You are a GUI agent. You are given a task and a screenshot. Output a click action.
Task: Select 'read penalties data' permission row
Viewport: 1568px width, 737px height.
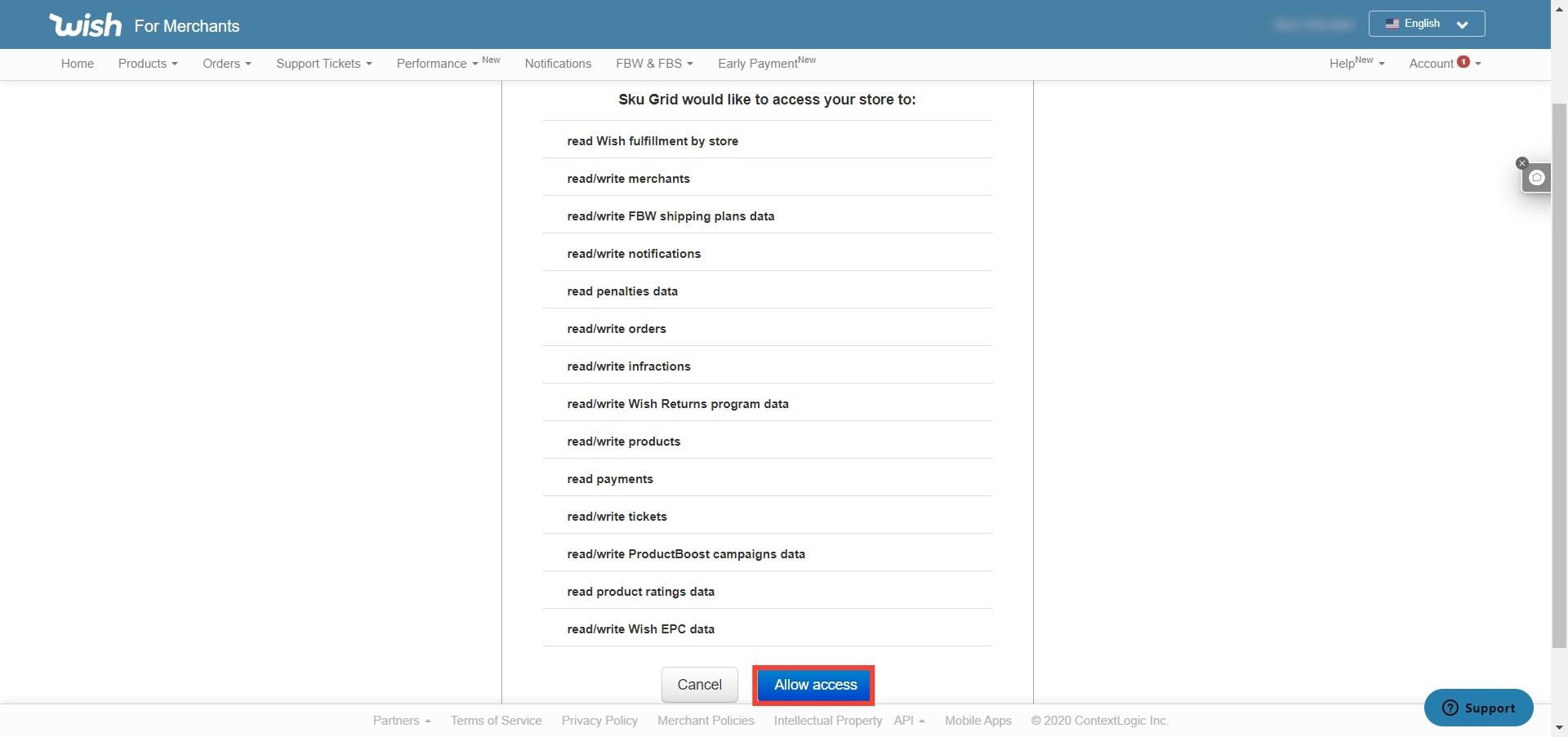(767, 291)
